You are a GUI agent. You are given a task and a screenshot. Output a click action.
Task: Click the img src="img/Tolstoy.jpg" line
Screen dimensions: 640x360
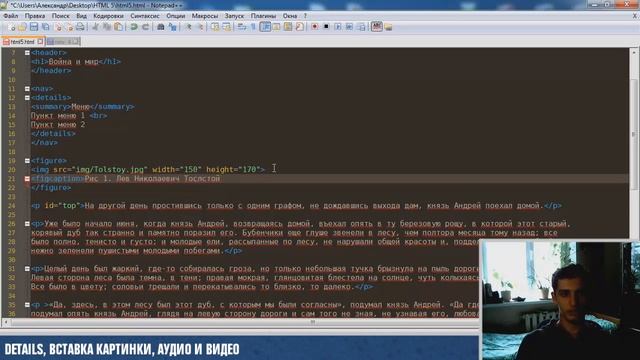tap(148, 169)
